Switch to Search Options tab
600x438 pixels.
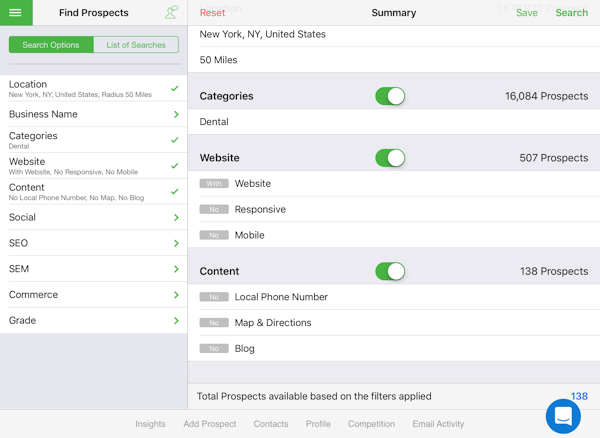51,45
